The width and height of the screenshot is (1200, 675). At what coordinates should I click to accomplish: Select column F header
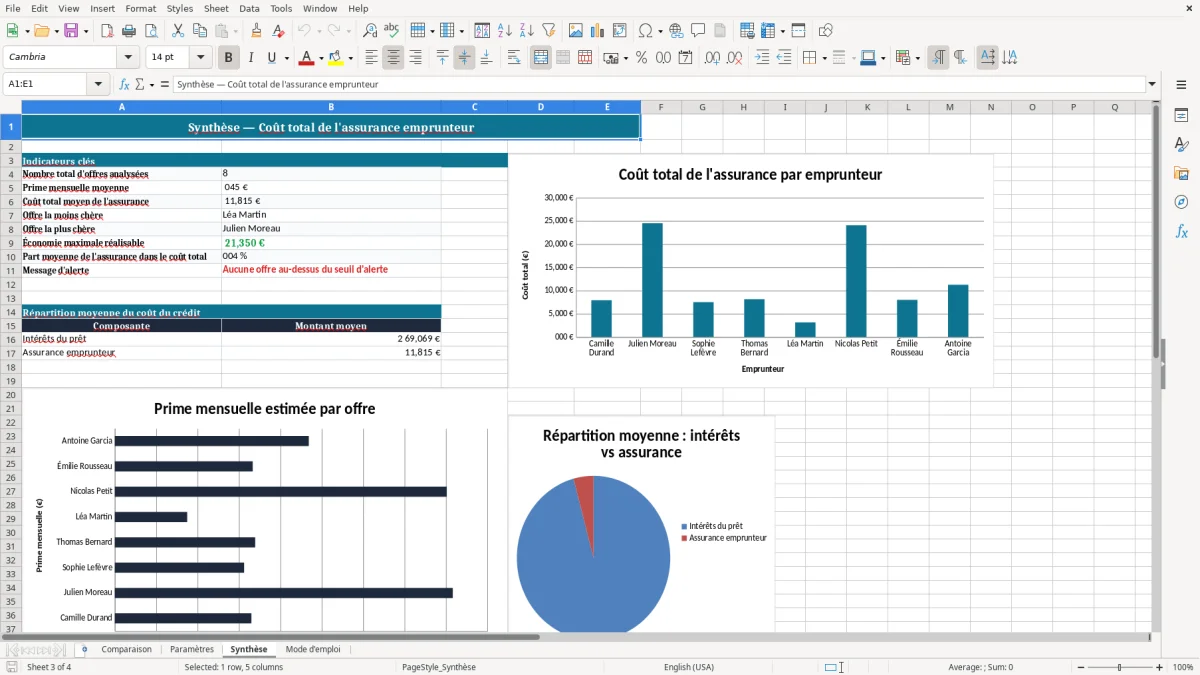(x=660, y=107)
